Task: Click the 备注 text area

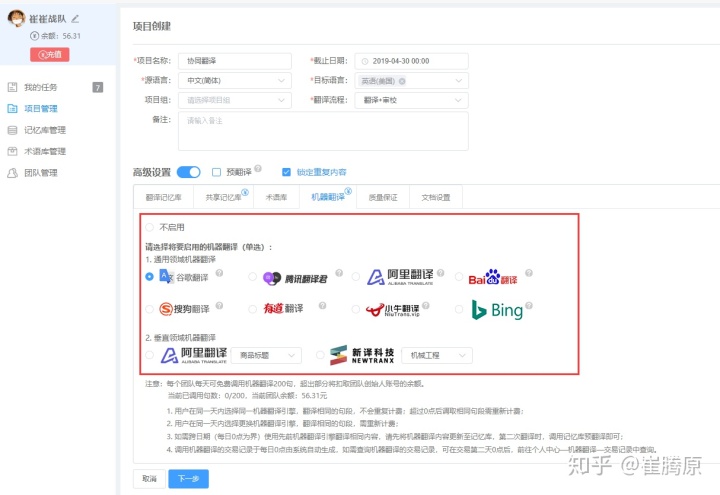Action: pyautogui.click(x=323, y=131)
